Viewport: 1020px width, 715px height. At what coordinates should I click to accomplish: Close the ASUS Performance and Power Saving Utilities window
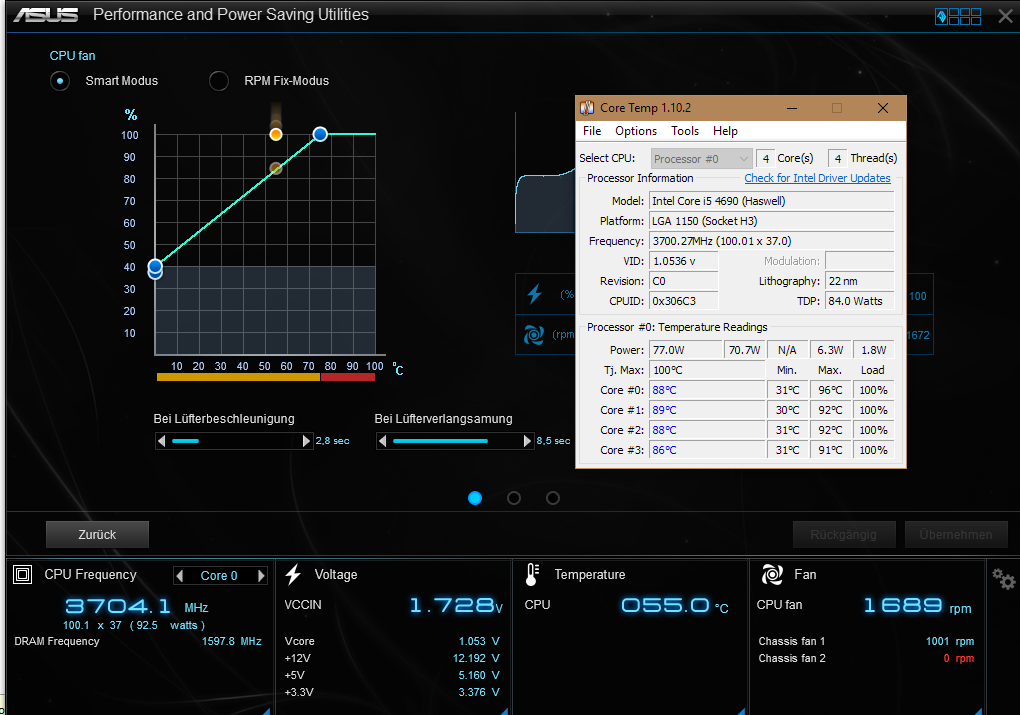coord(1005,16)
